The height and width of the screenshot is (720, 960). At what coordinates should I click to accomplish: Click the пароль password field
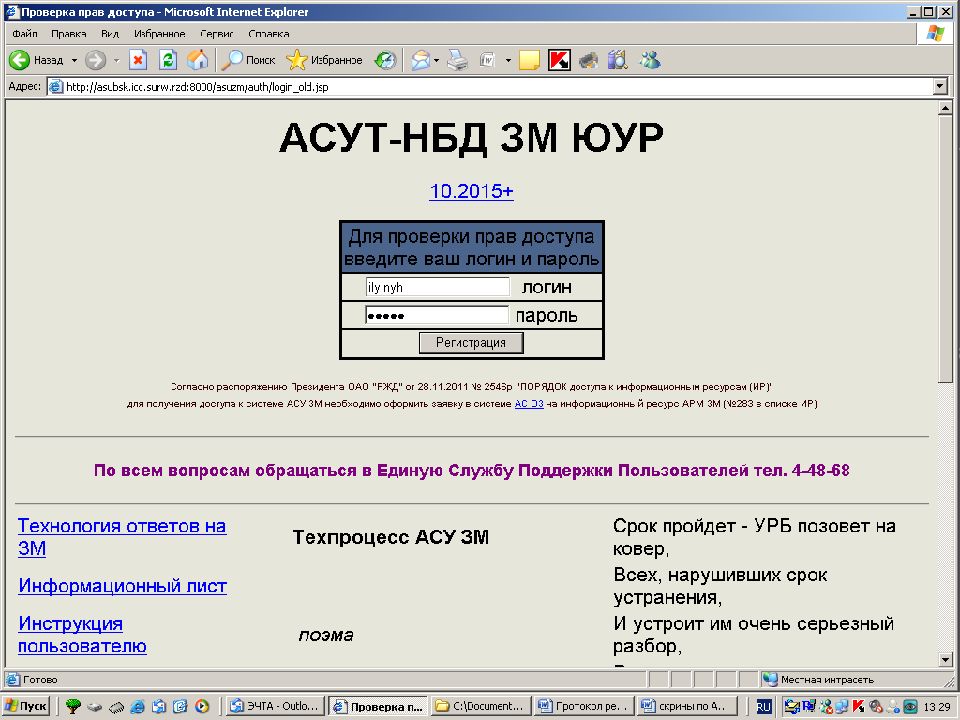pos(437,315)
